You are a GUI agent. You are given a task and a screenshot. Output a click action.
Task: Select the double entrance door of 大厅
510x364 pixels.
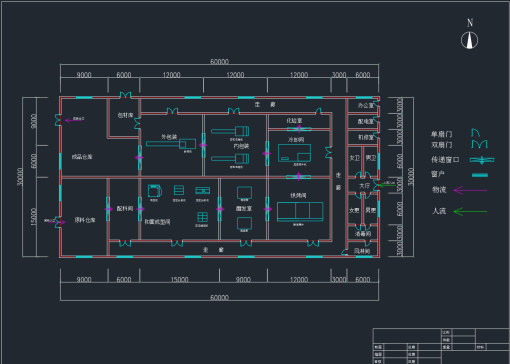tap(376, 185)
